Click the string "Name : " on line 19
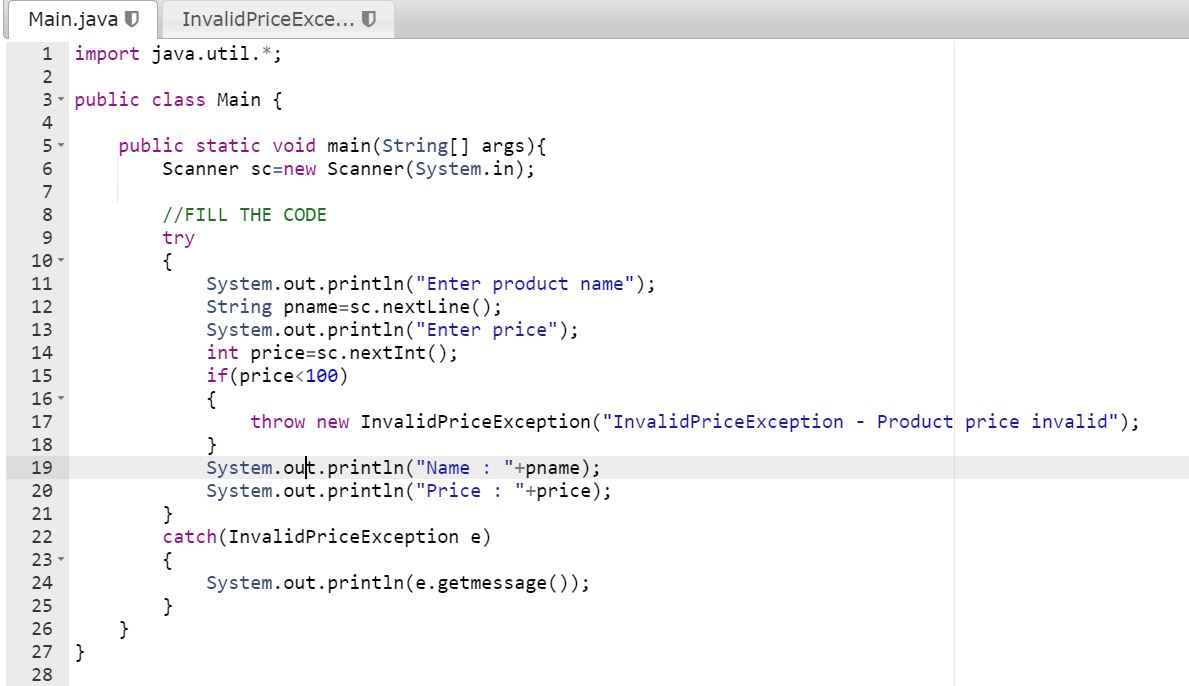The height and width of the screenshot is (686, 1189). click(x=464, y=468)
